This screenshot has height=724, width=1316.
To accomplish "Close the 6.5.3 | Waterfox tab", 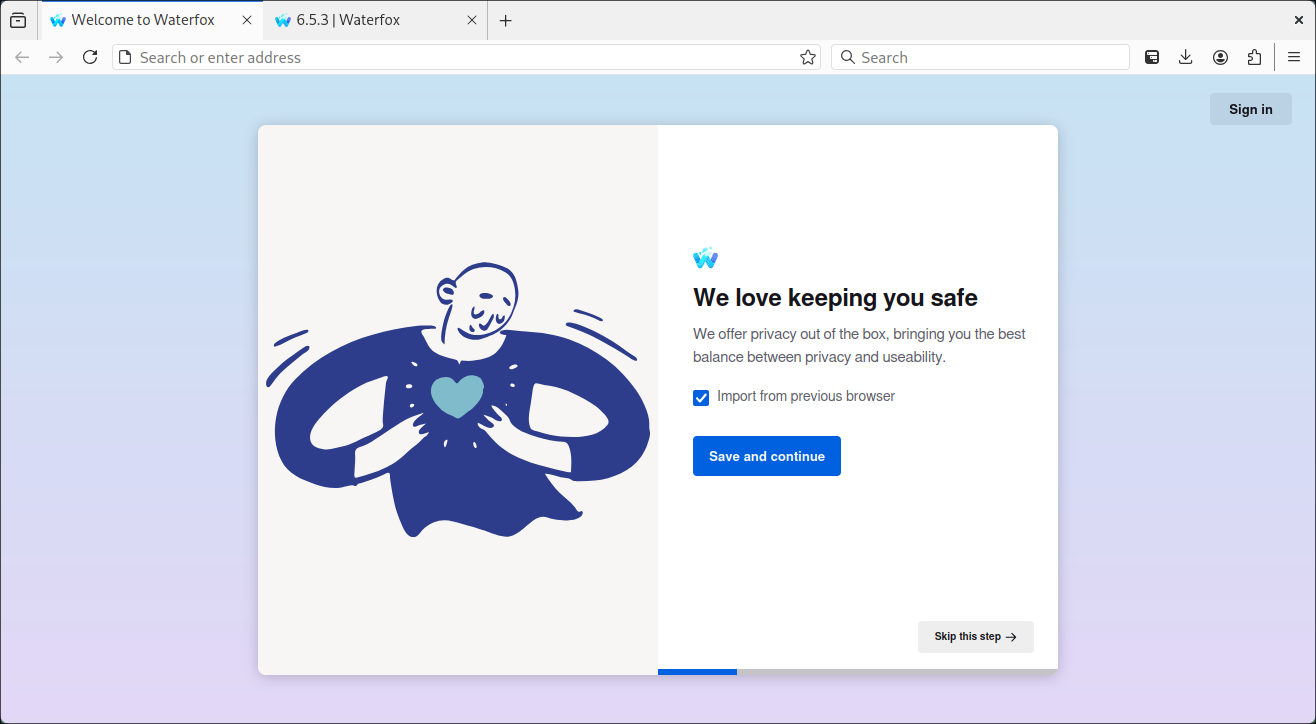I will tap(471, 20).
